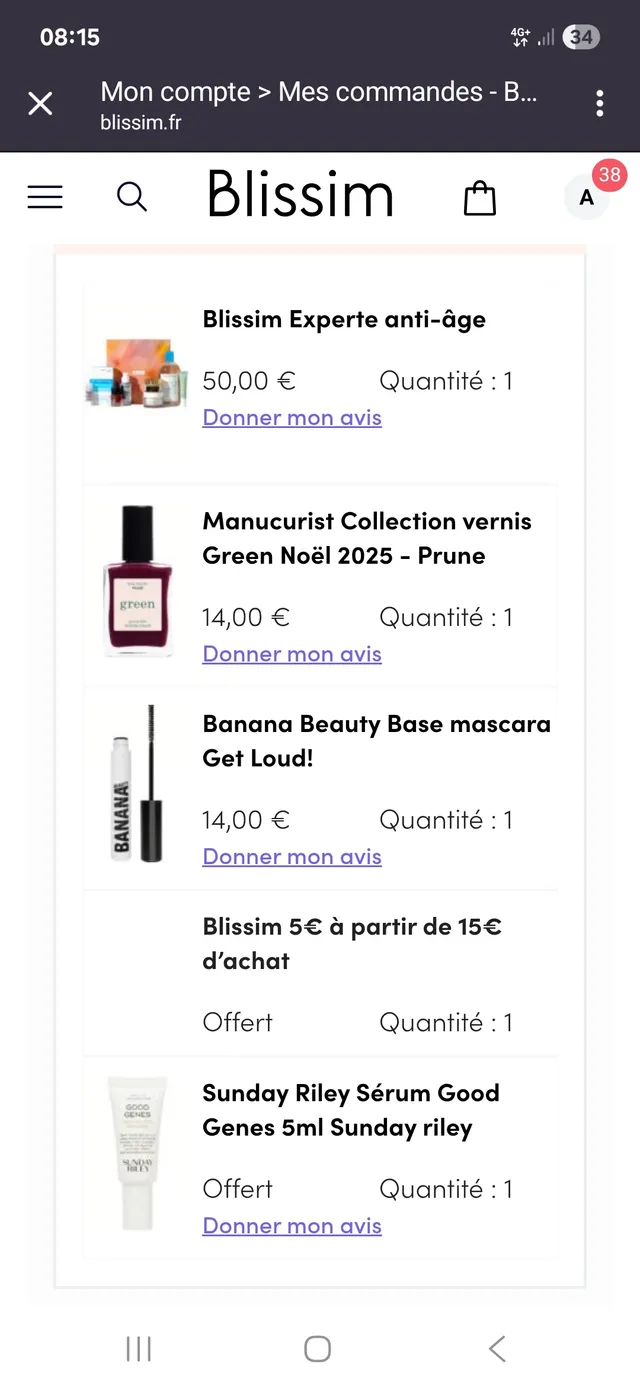Open the account avatar with notification badge
Image resolution: width=640 pixels, height=1387 pixels.
(x=585, y=197)
